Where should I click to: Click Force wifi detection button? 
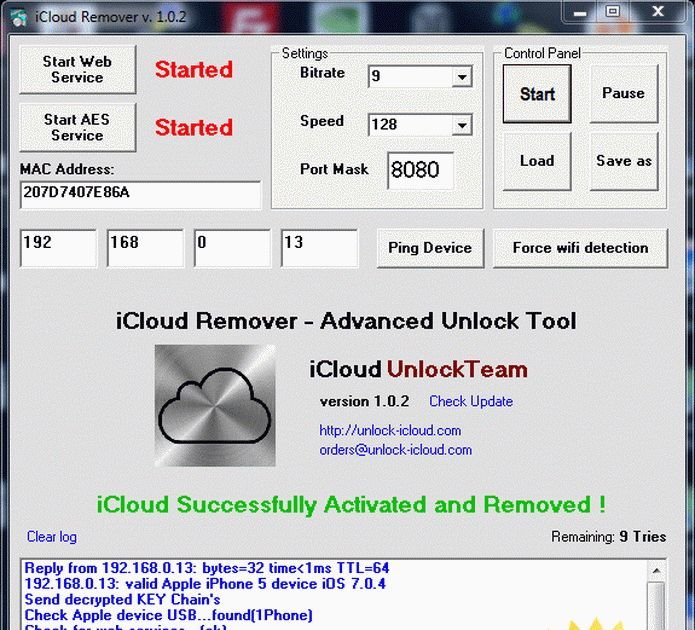coord(580,248)
